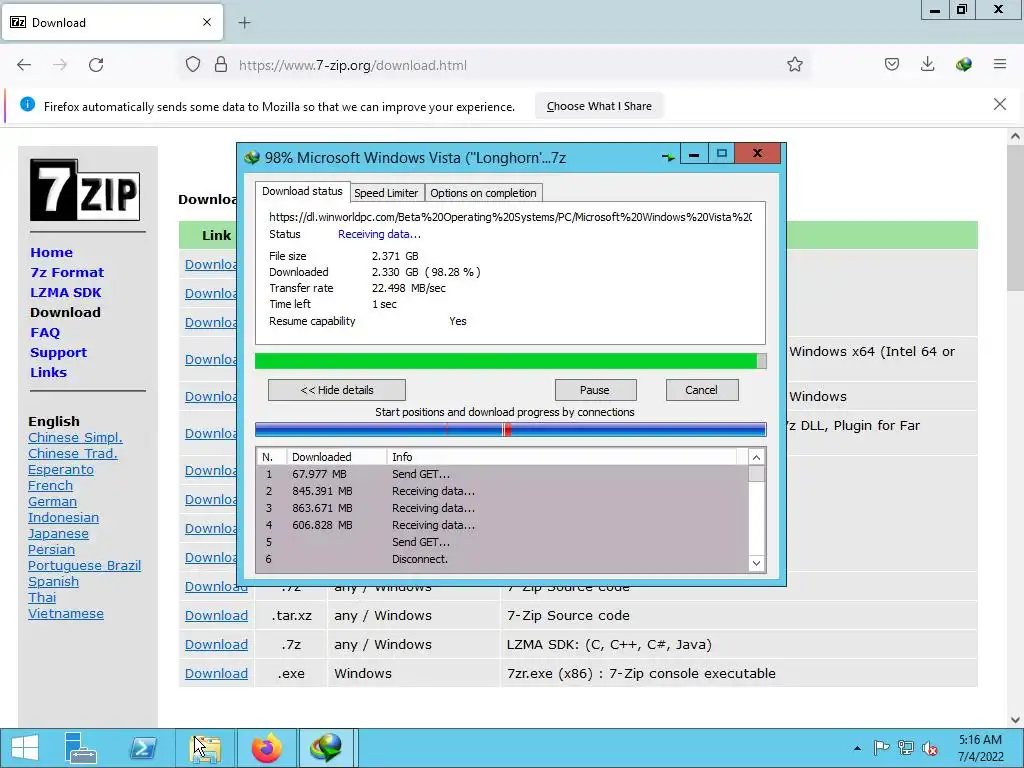Bookmark this page with the star
This screenshot has height=768, width=1024.
(795, 65)
